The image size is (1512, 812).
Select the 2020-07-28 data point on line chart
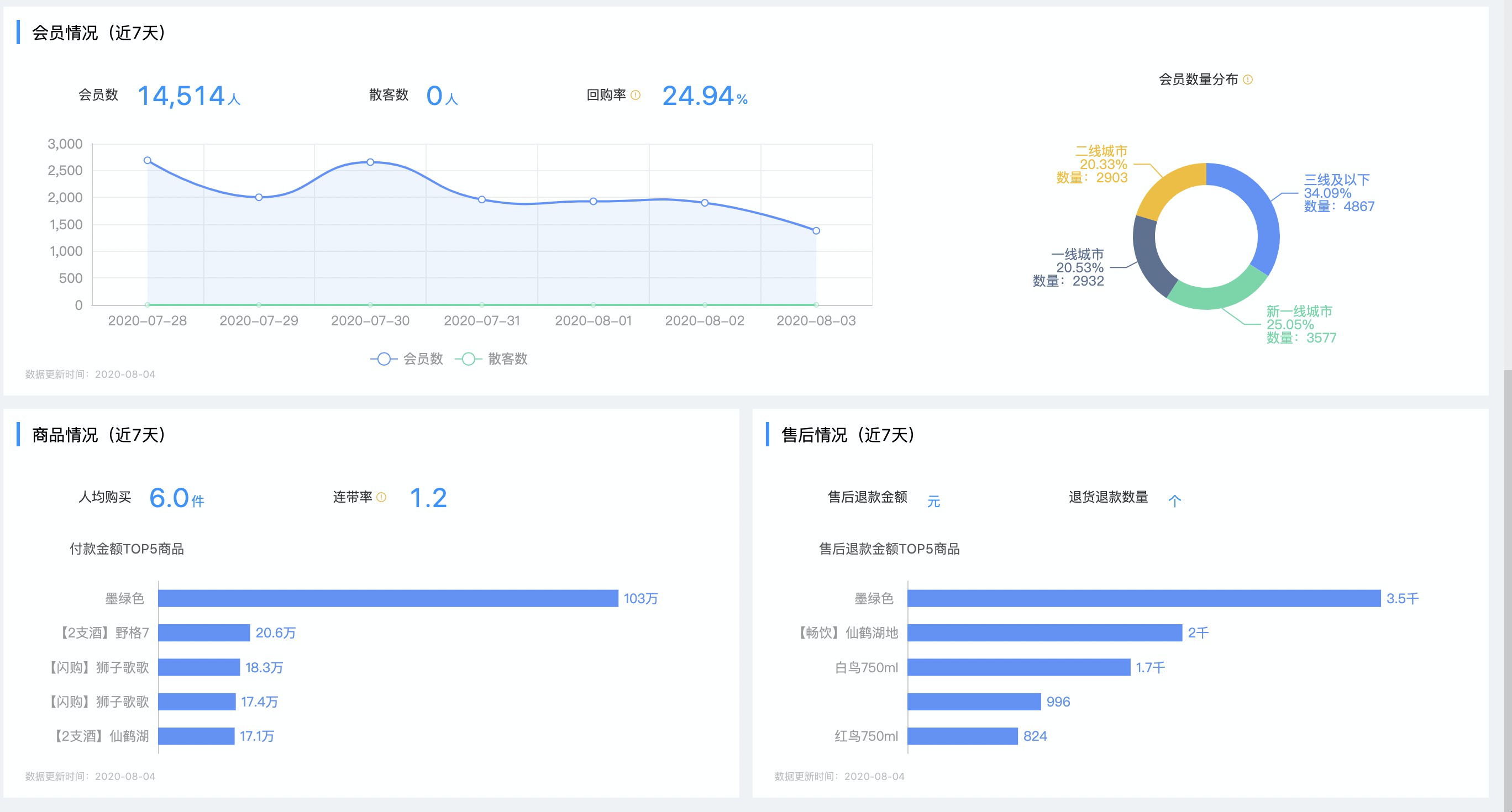[148, 160]
